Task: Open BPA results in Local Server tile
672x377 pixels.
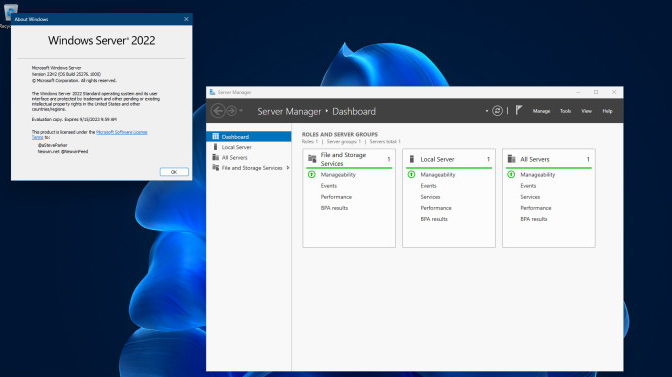Action: pyautogui.click(x=434, y=219)
